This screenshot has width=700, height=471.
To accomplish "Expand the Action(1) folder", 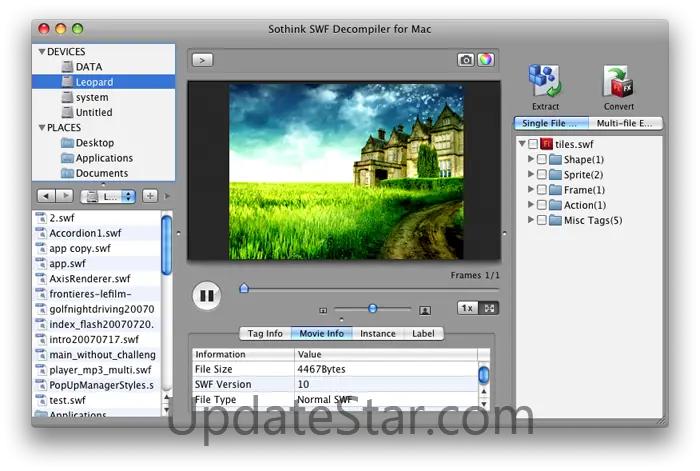I will [530, 204].
